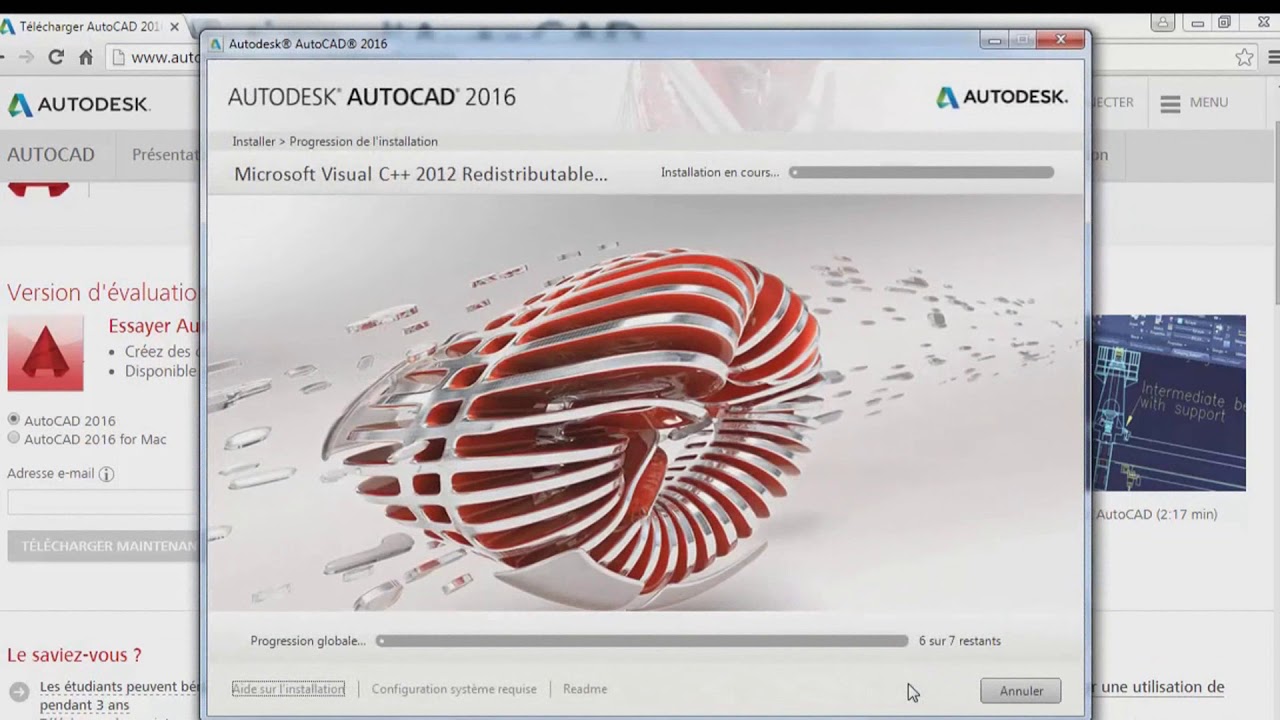Open the Aide sur l'installation link
Image resolution: width=1280 pixels, height=720 pixels.
[x=288, y=689]
